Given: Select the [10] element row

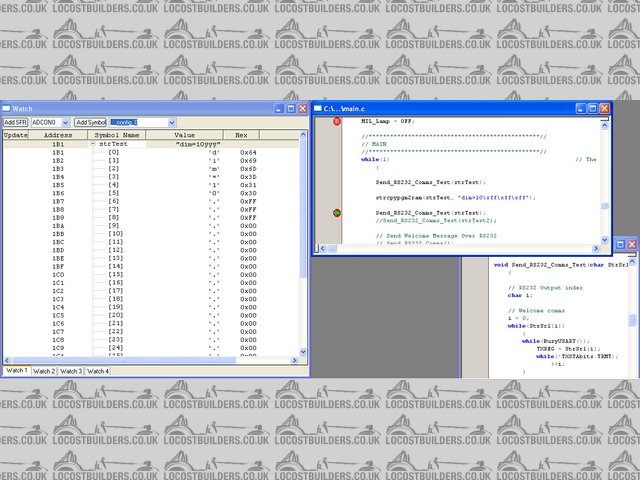Looking at the screenshot, I should (x=151, y=234).
